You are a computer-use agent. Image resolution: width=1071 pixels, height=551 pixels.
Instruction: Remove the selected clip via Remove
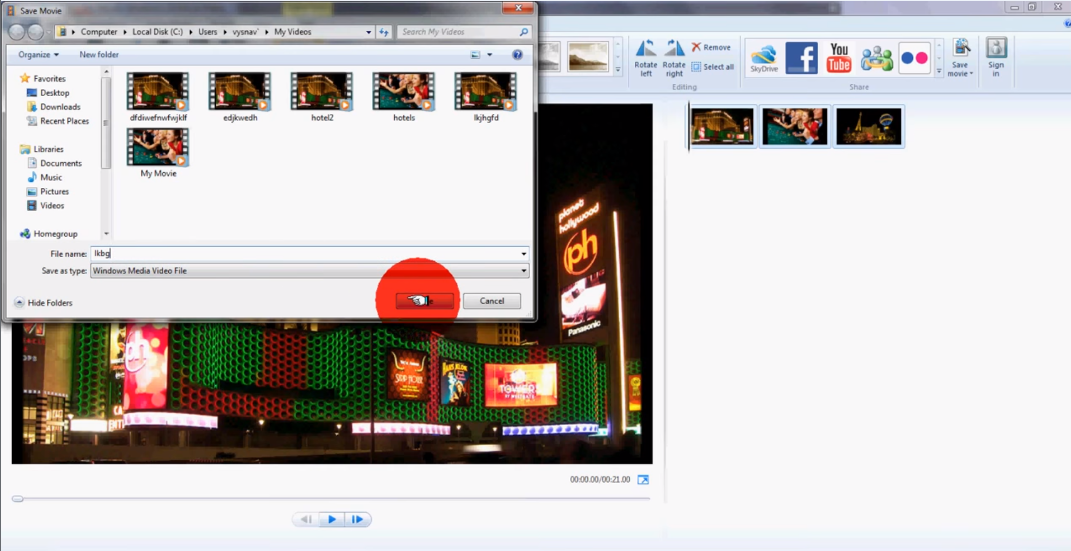coord(710,47)
